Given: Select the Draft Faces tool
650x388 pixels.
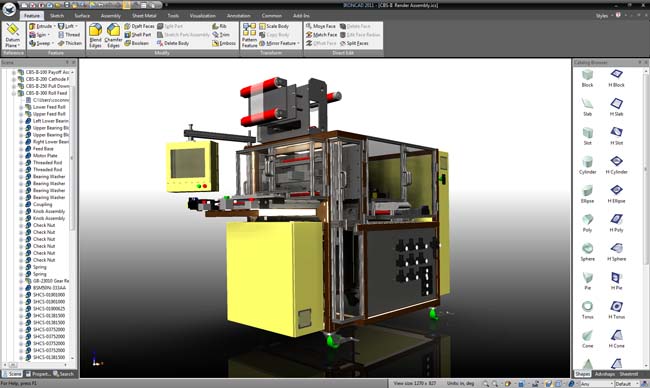Looking at the screenshot, I should pos(139,26).
